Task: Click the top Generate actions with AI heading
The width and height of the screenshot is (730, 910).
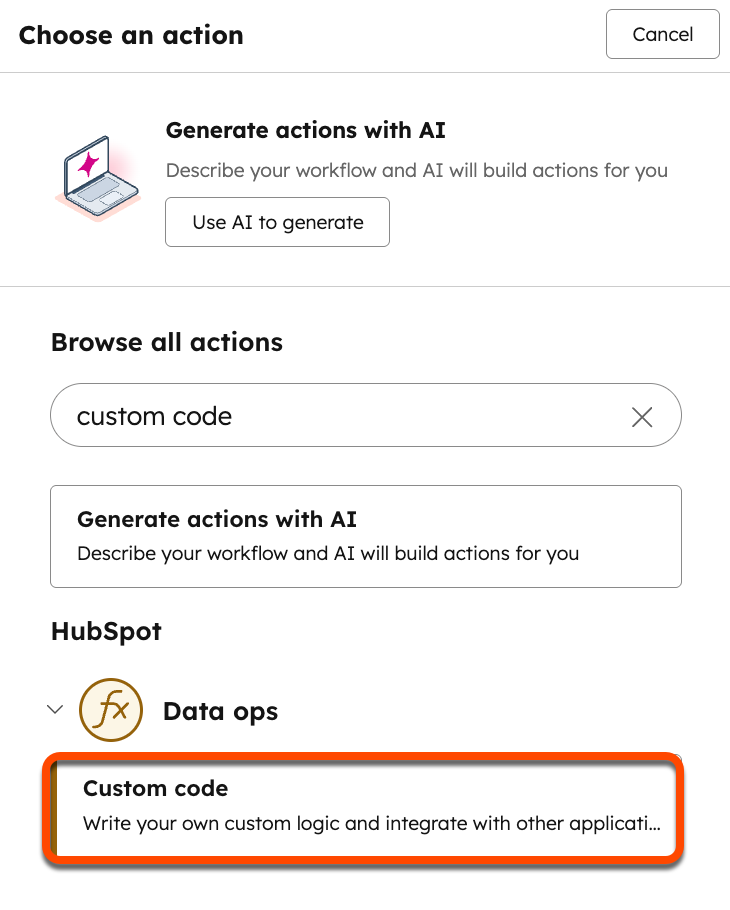Action: (305, 130)
